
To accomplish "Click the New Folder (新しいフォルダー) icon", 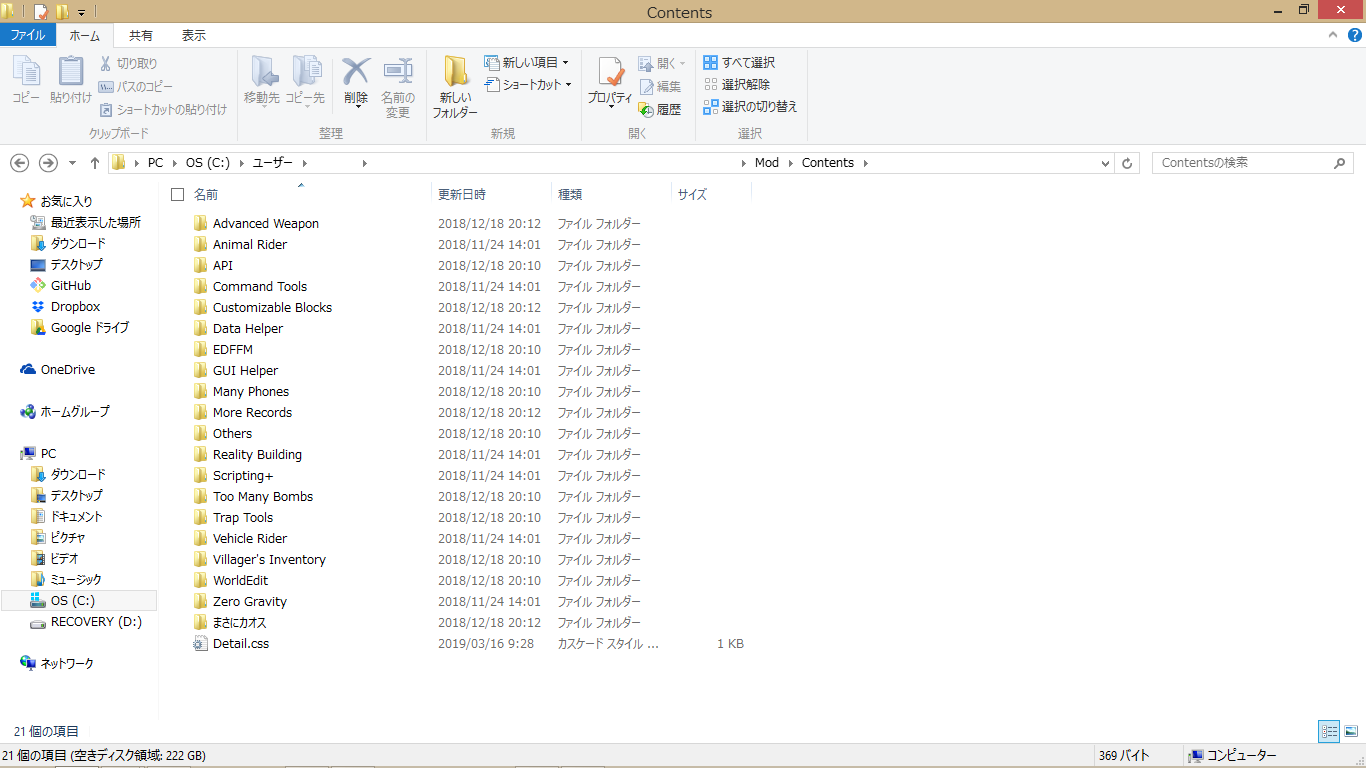I will (x=455, y=85).
